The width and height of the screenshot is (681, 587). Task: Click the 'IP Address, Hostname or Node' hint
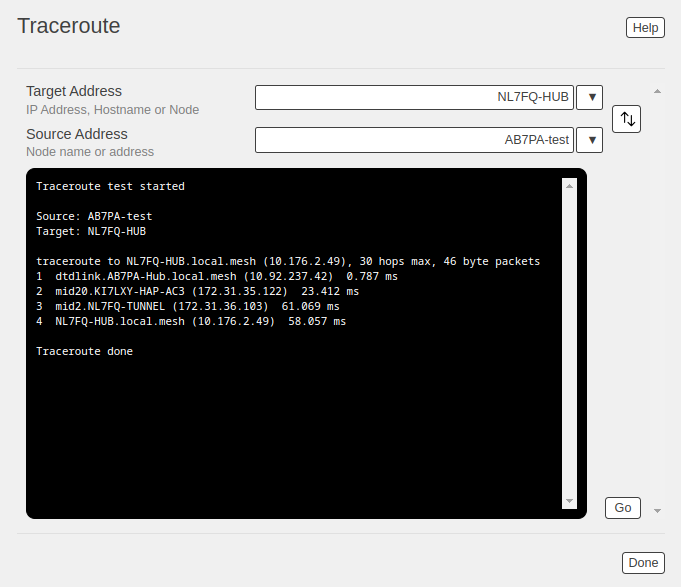(112, 110)
